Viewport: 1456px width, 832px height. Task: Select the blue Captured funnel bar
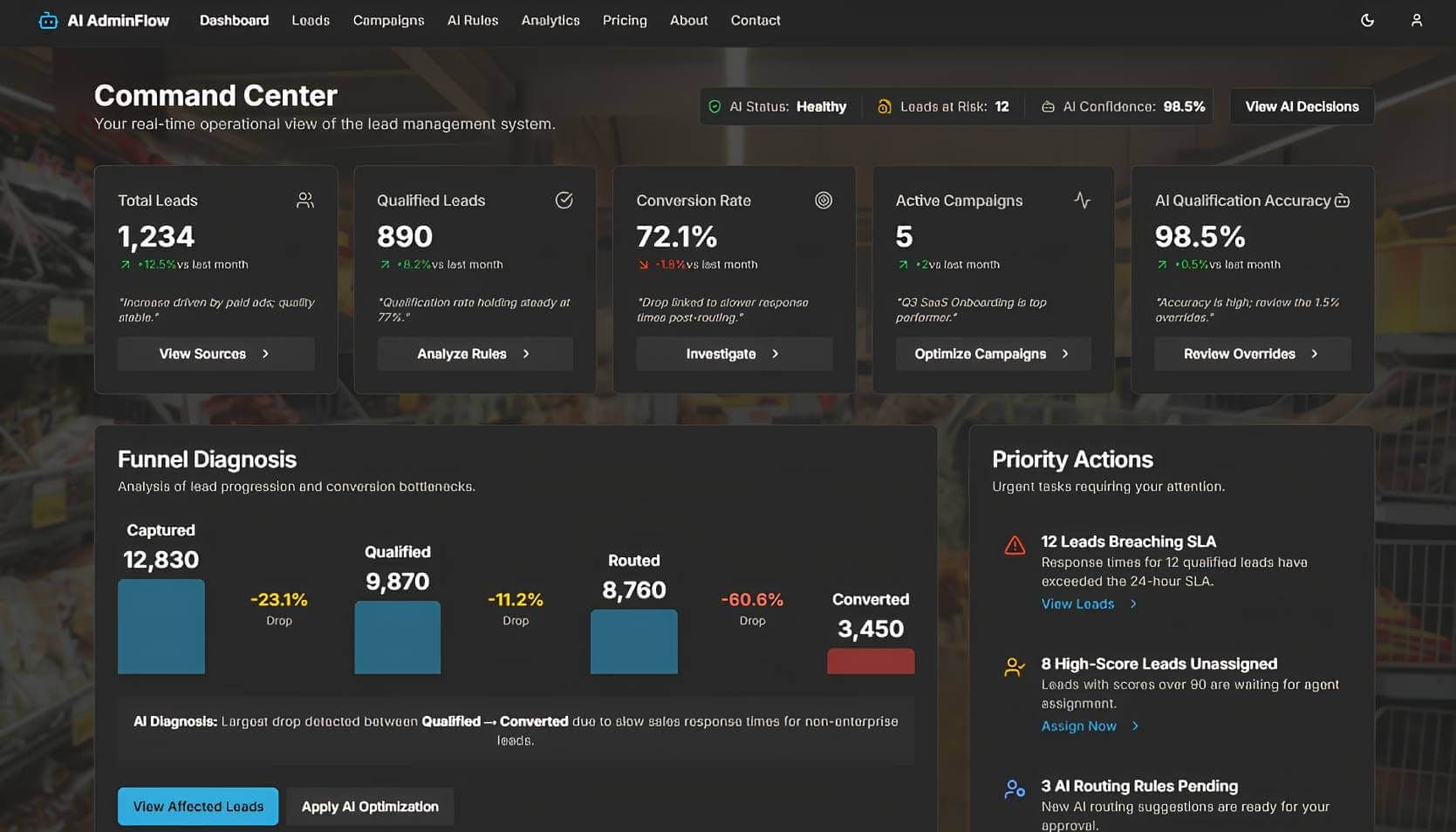pos(161,626)
